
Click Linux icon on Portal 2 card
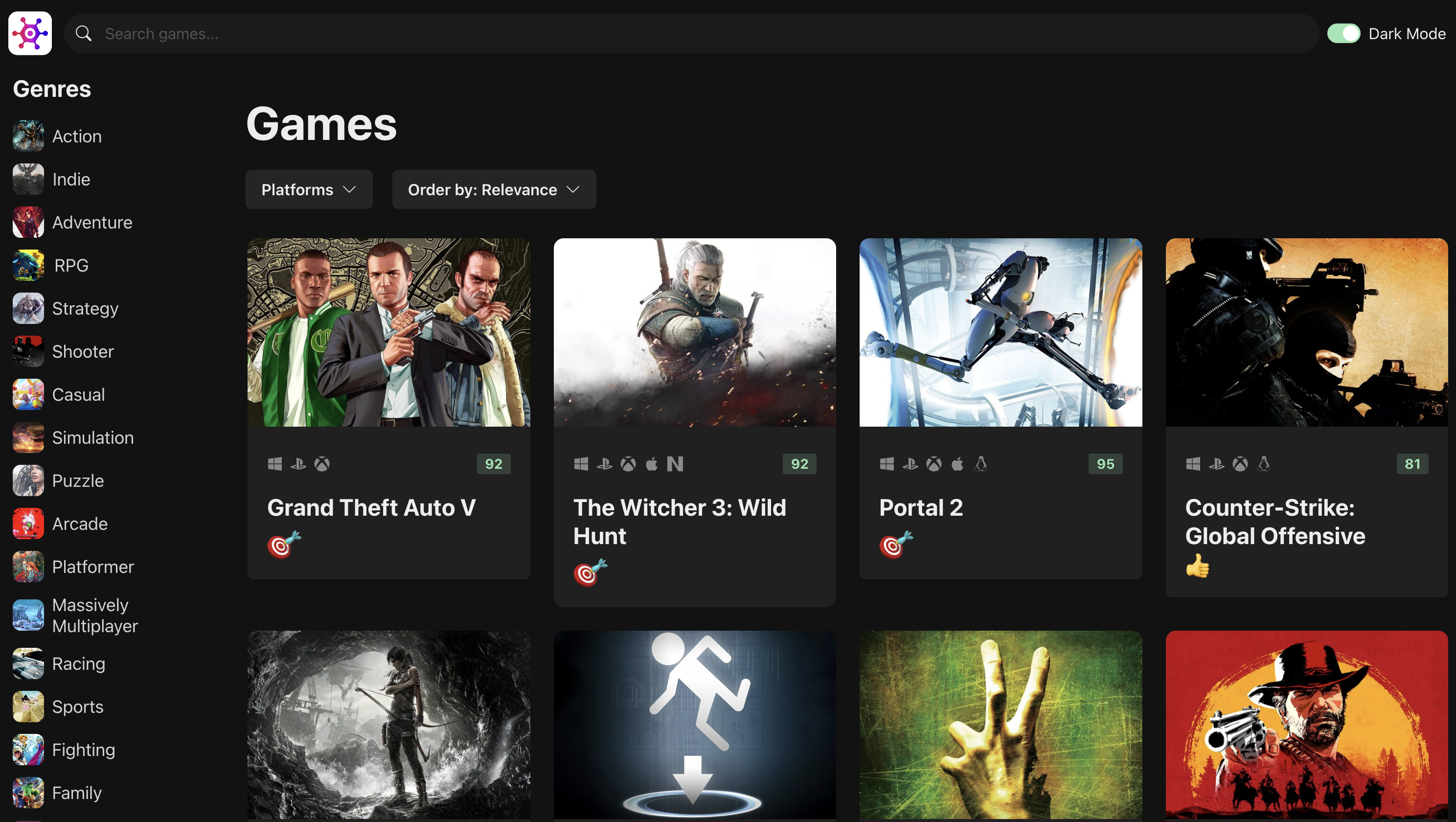click(x=981, y=464)
